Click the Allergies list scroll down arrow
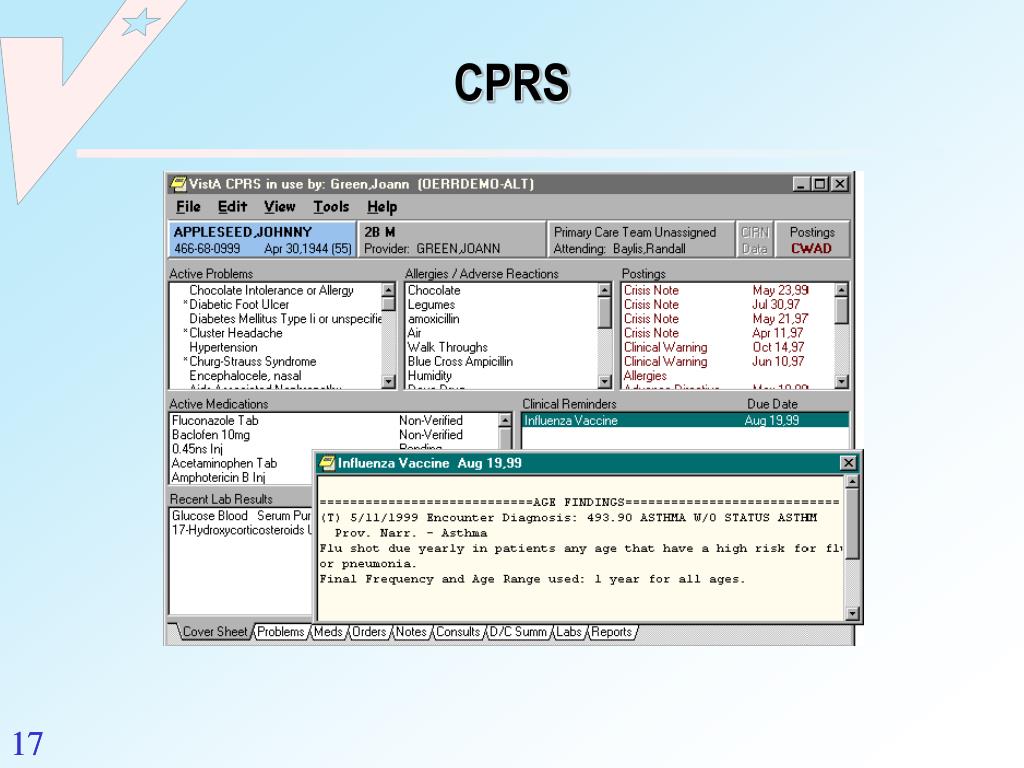1024x768 pixels. pos(605,381)
